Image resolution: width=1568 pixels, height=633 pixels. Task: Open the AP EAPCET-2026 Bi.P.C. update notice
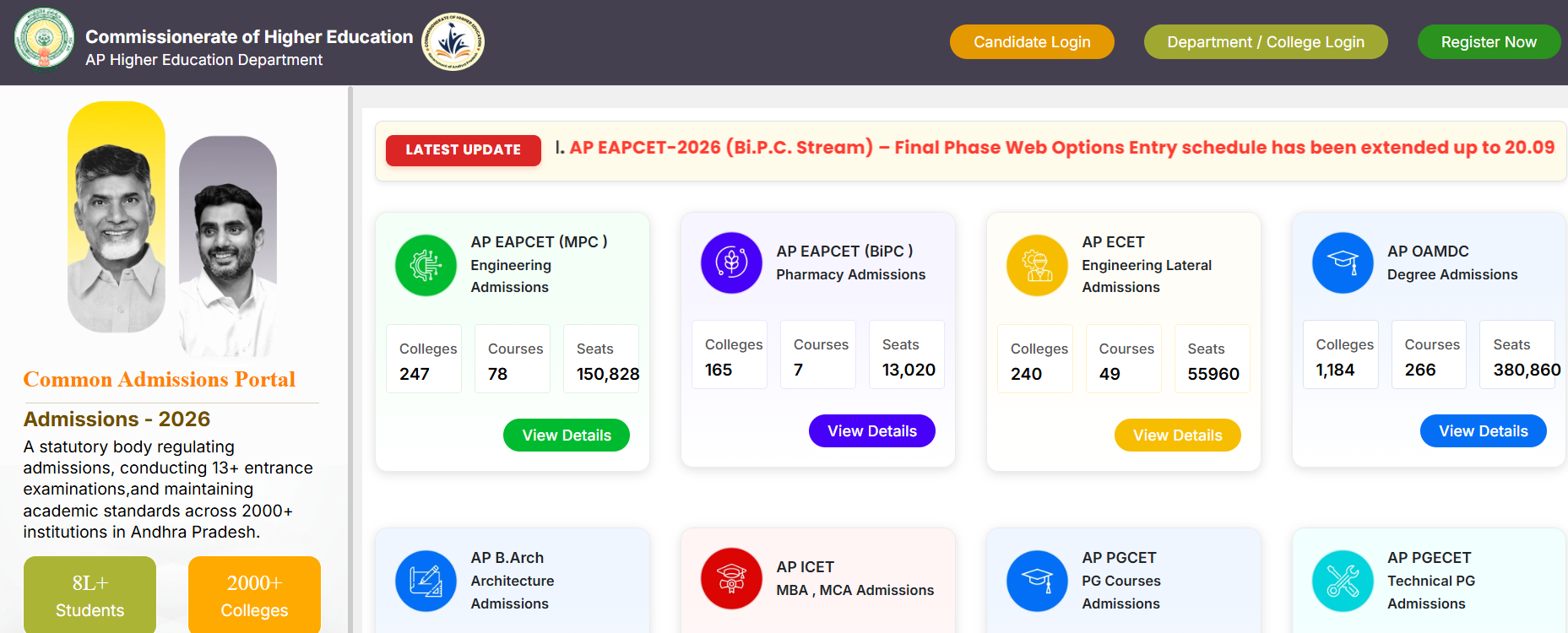(x=1061, y=148)
